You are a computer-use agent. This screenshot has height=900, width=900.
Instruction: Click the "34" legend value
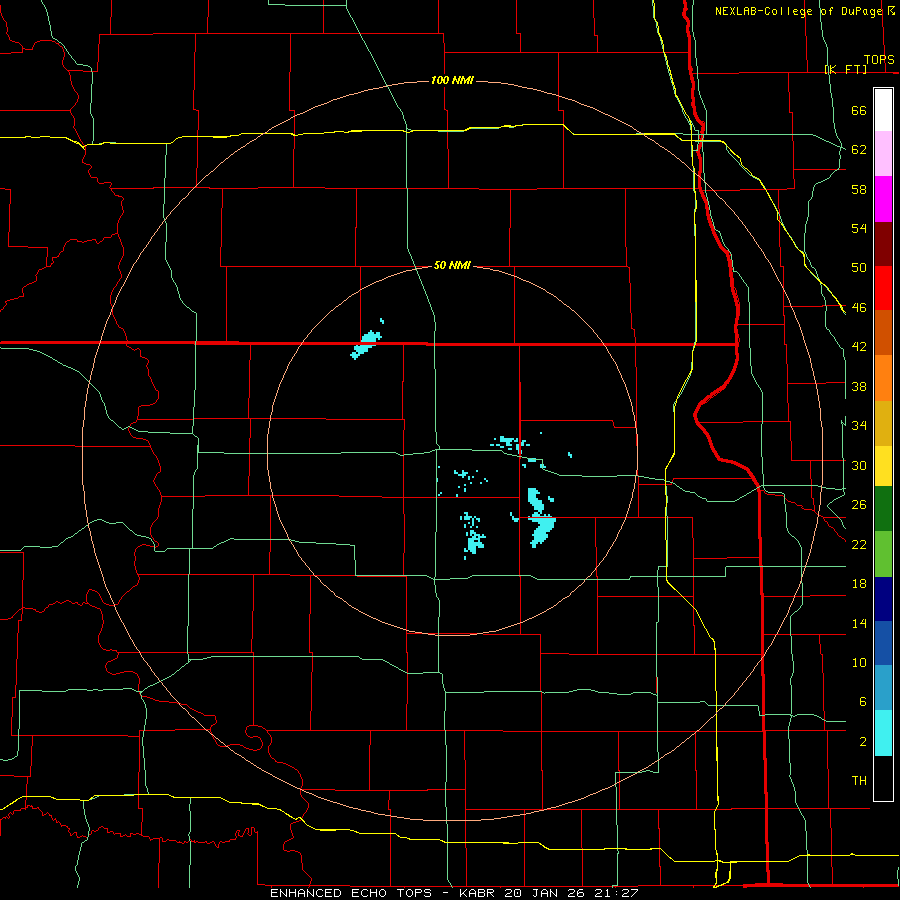[859, 426]
